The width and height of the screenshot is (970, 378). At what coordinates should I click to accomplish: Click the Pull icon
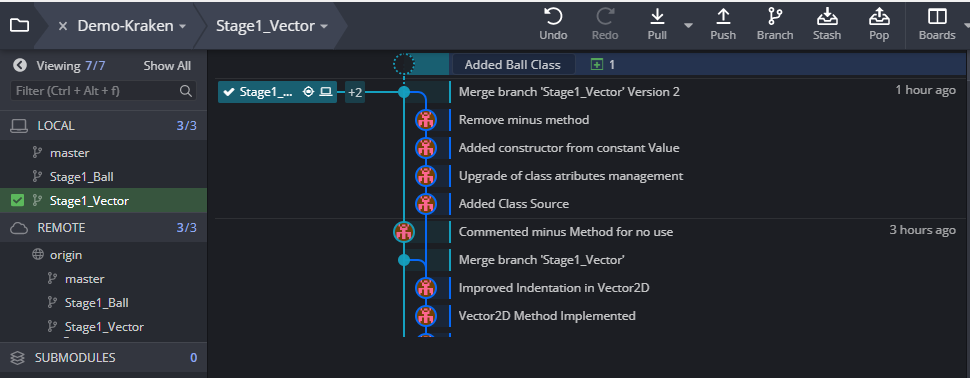click(657, 17)
